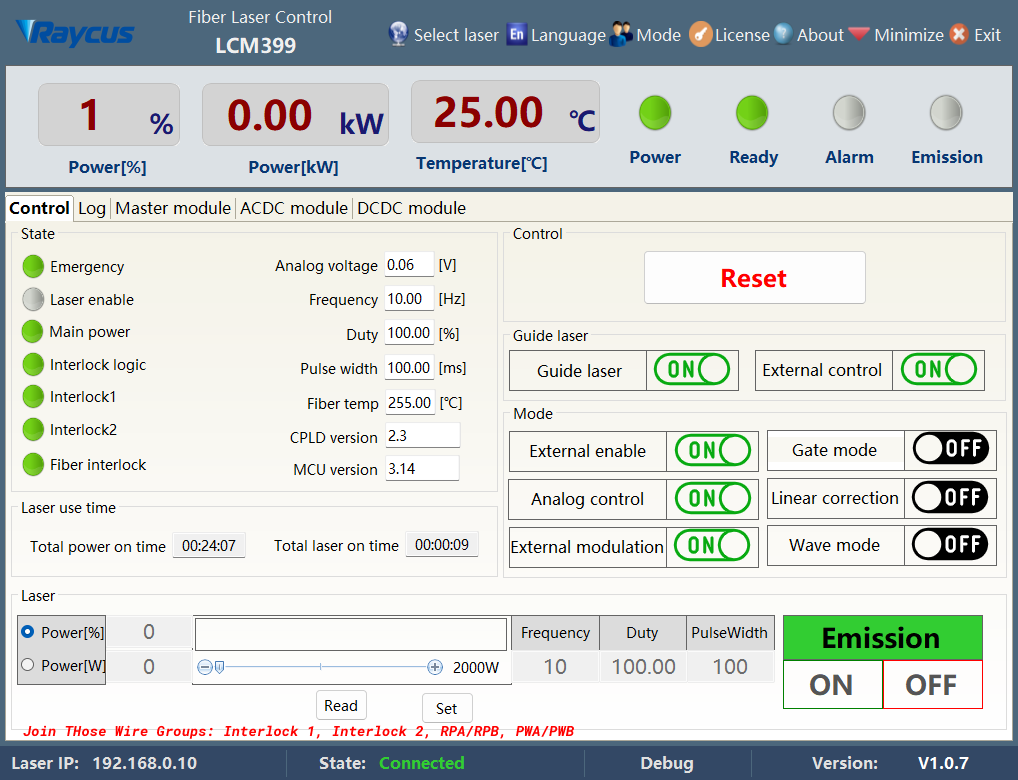Enable Gate mode toggle
The width and height of the screenshot is (1018, 780).
(950, 450)
